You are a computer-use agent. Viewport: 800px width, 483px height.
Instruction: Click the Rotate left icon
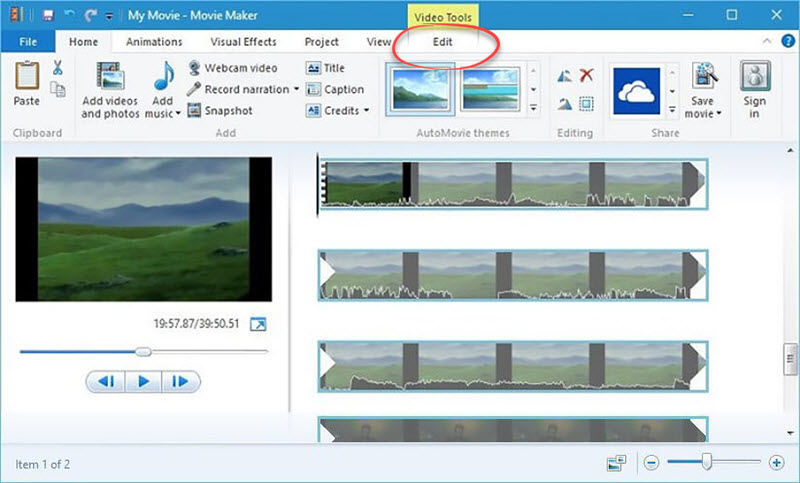(x=564, y=76)
